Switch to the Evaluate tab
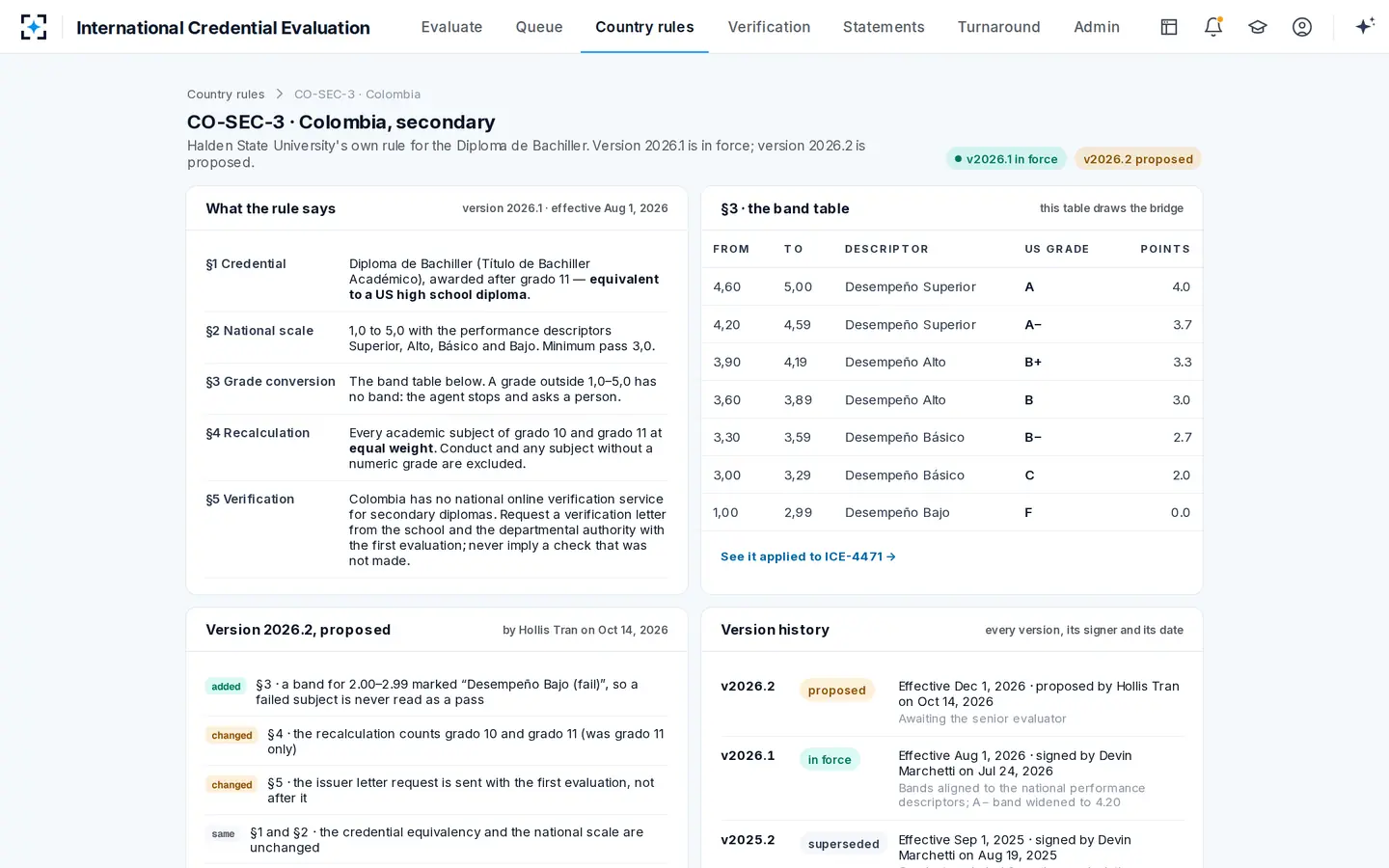The width and height of the screenshot is (1389, 868). tap(451, 27)
